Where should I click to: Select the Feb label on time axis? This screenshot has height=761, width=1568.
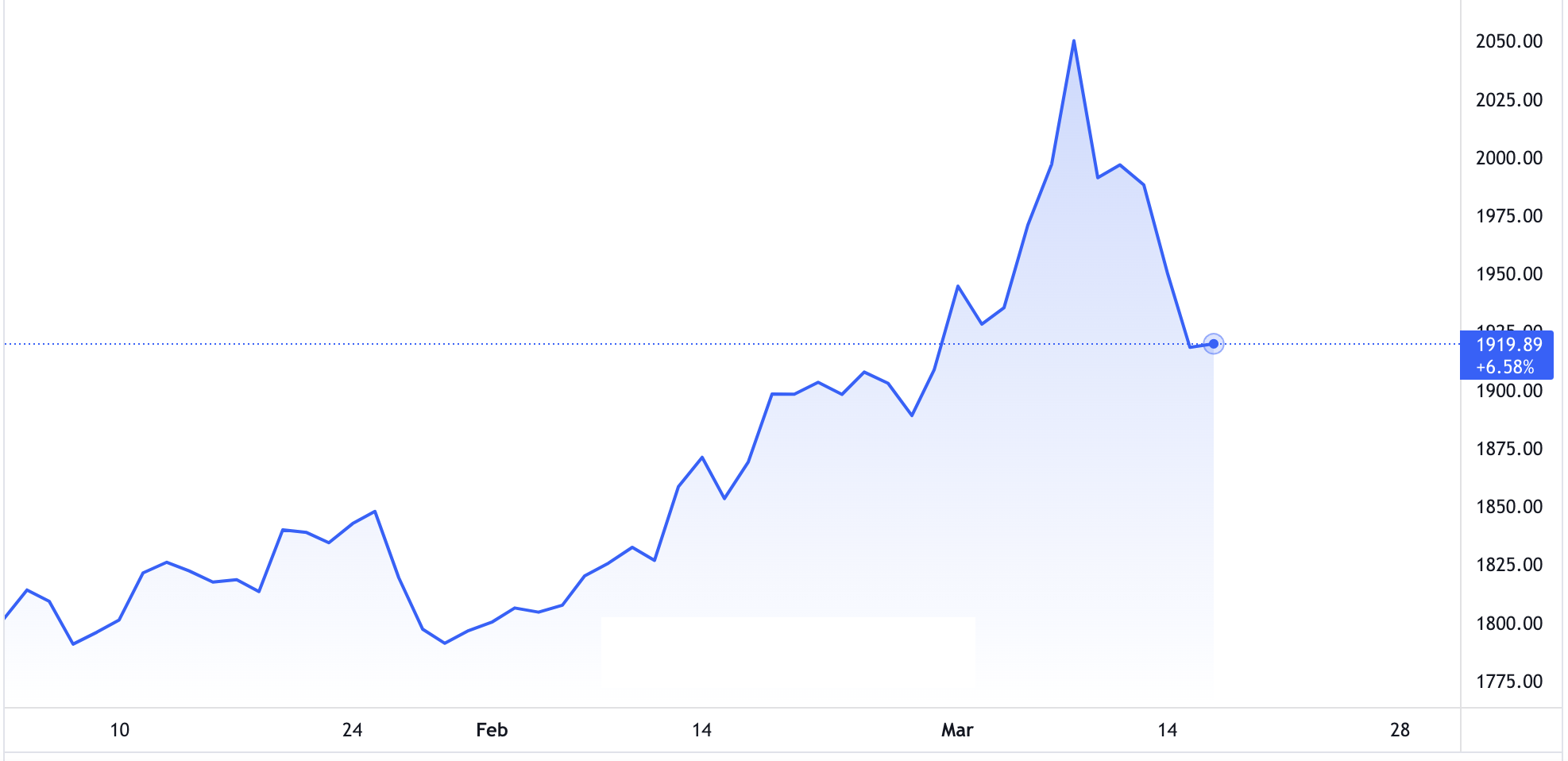[491, 731]
